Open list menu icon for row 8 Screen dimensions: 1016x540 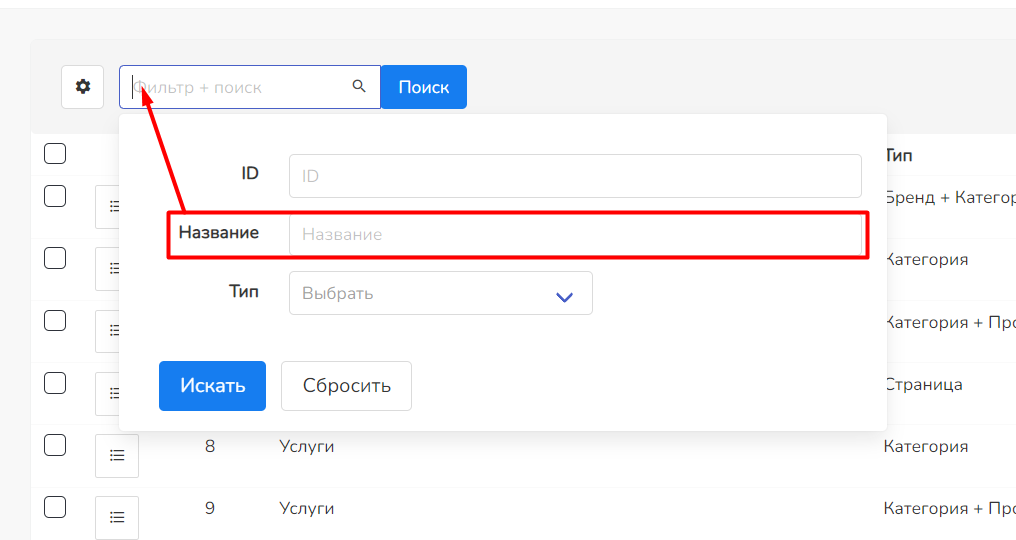click(116, 455)
